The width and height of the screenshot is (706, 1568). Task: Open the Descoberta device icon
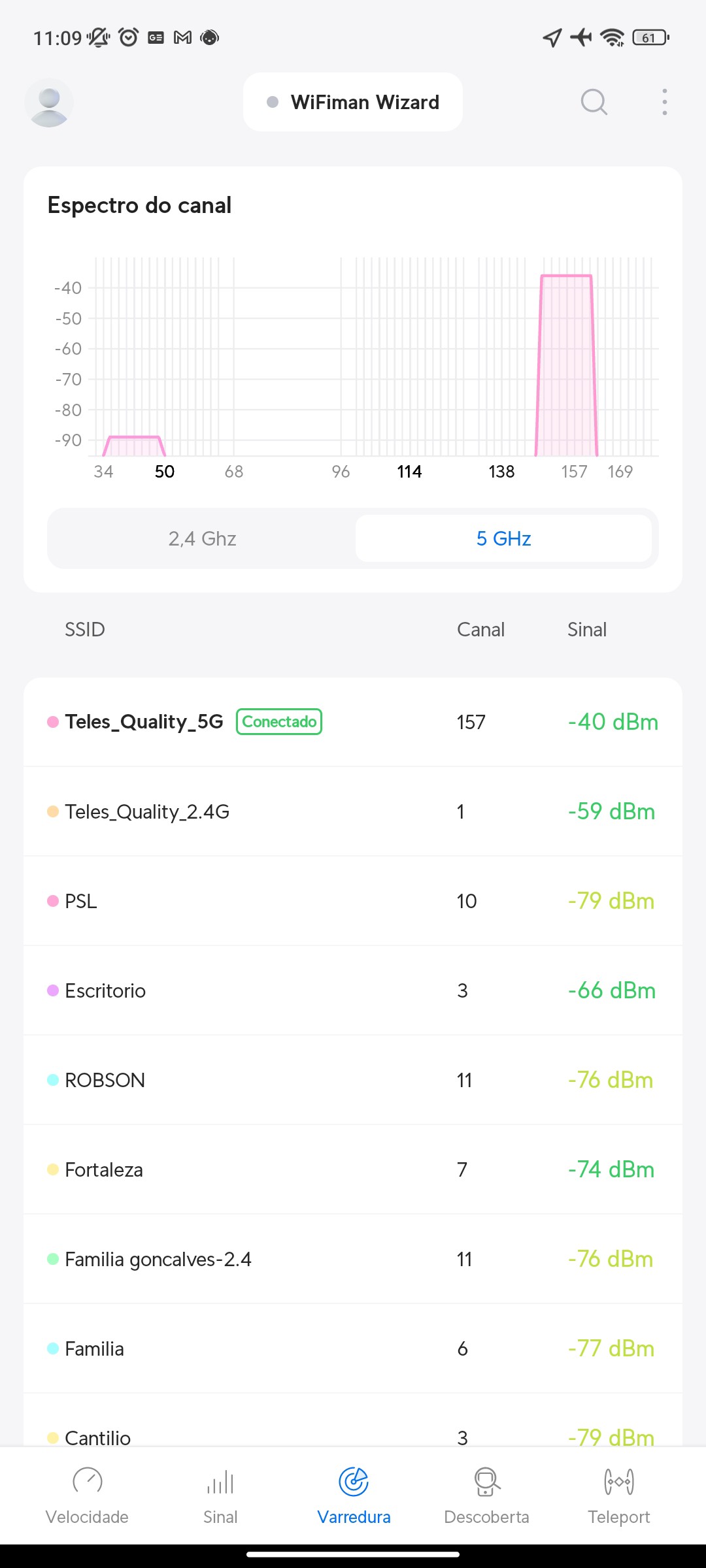pos(486,1480)
